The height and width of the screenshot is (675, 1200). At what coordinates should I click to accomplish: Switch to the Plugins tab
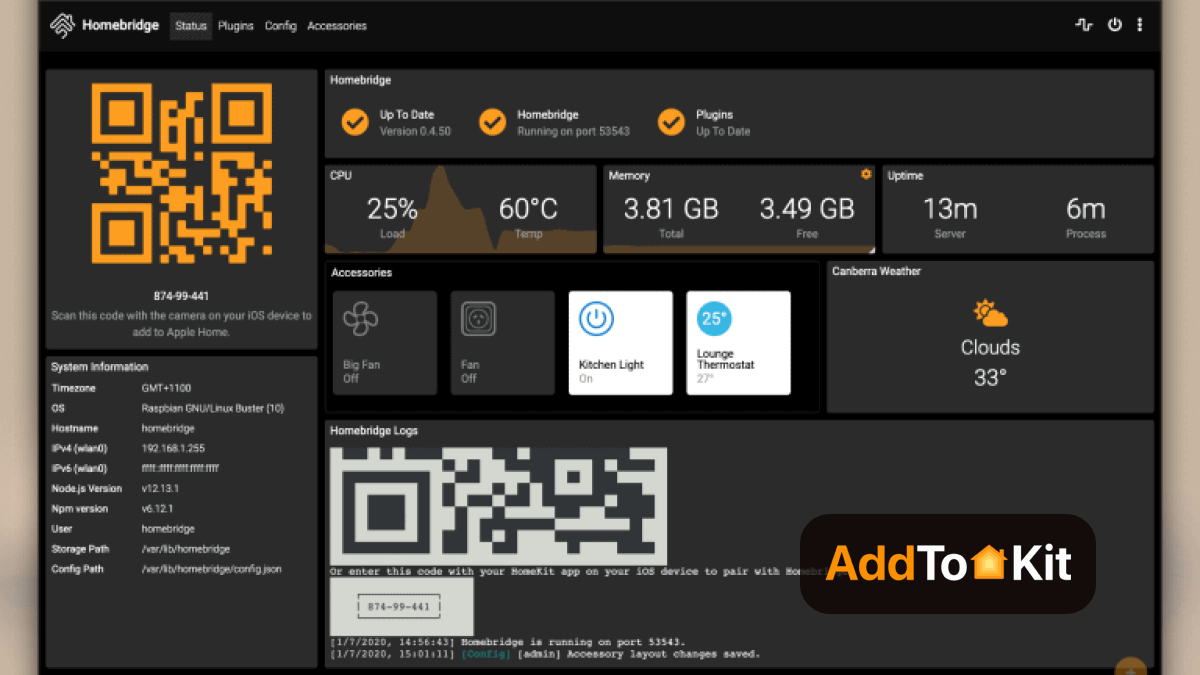[x=235, y=26]
